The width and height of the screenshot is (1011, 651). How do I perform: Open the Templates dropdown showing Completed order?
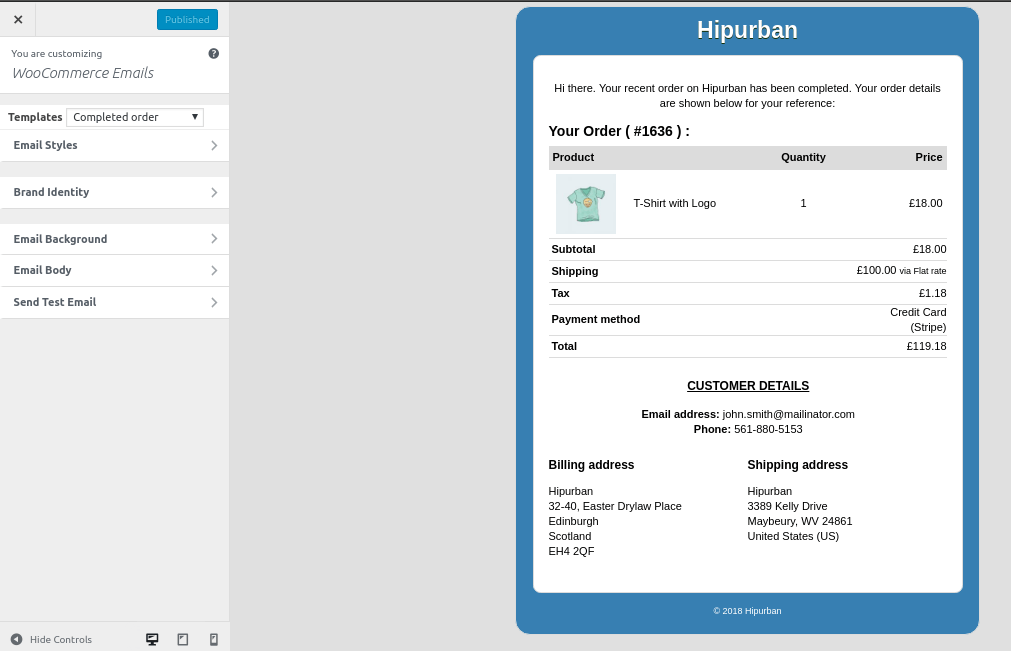click(x=135, y=117)
